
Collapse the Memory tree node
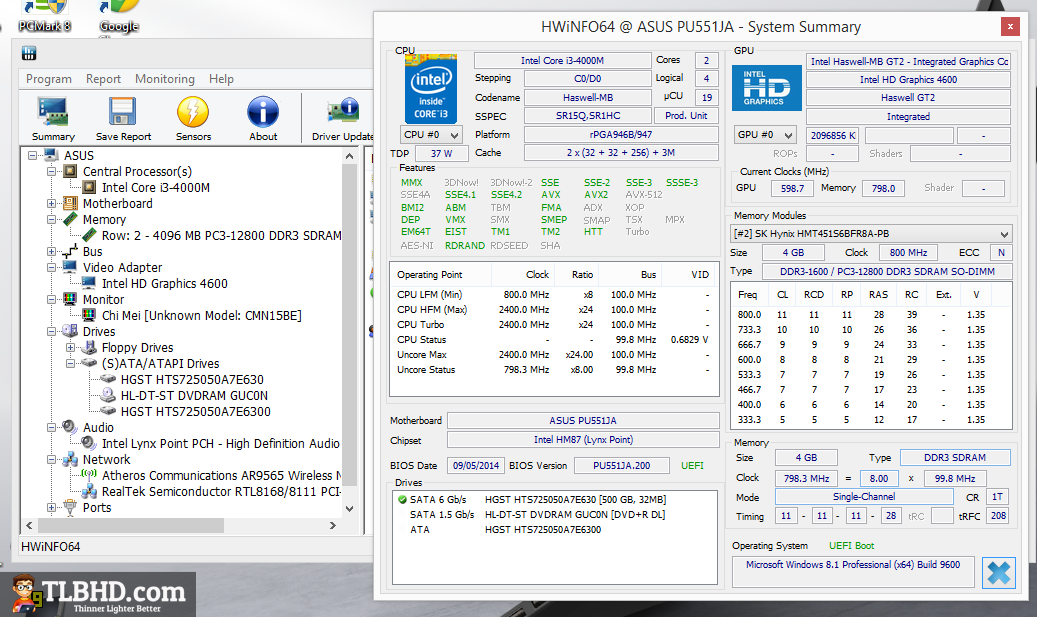click(x=52, y=220)
